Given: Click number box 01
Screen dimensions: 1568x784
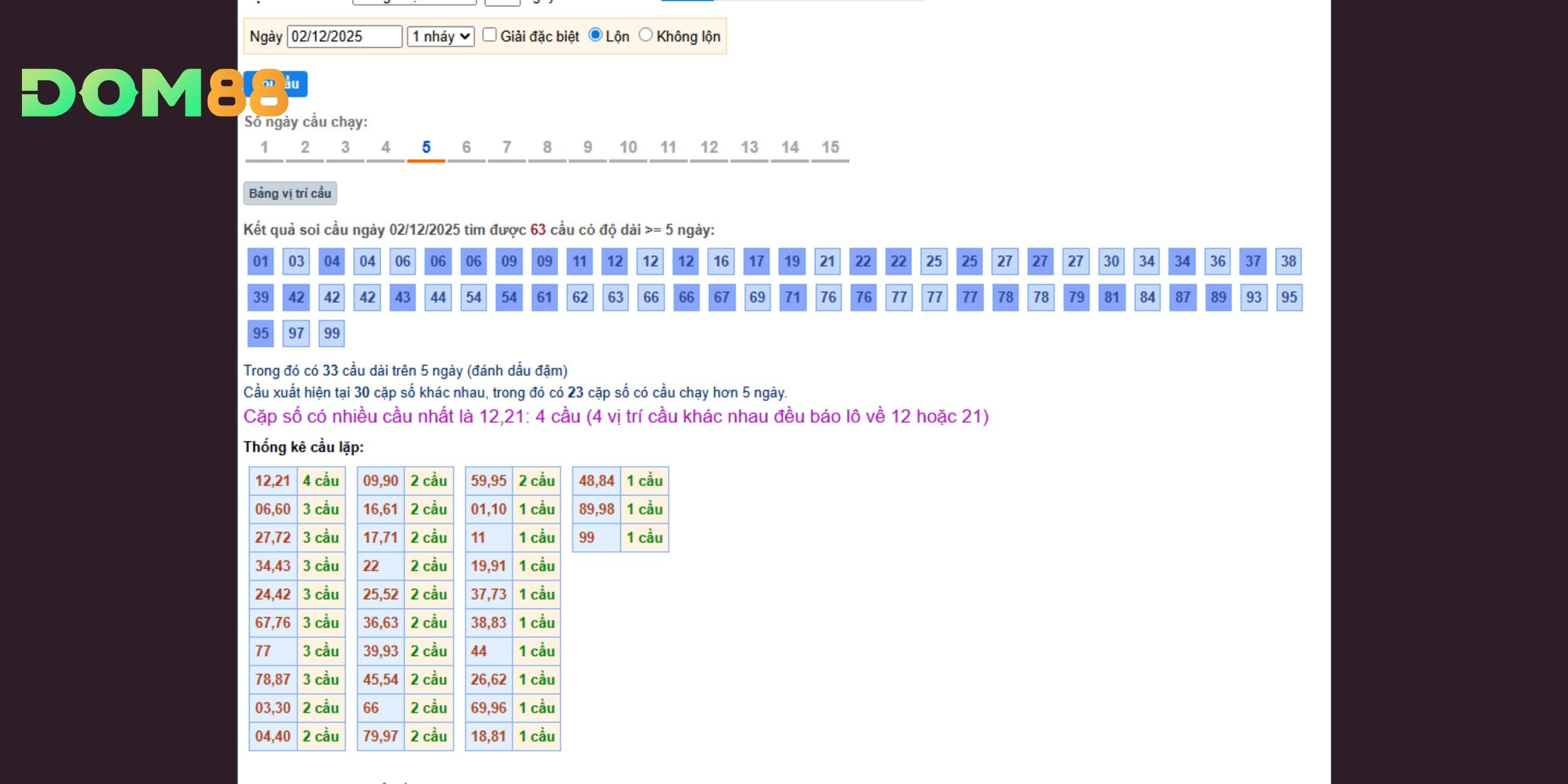Looking at the screenshot, I should [261, 262].
